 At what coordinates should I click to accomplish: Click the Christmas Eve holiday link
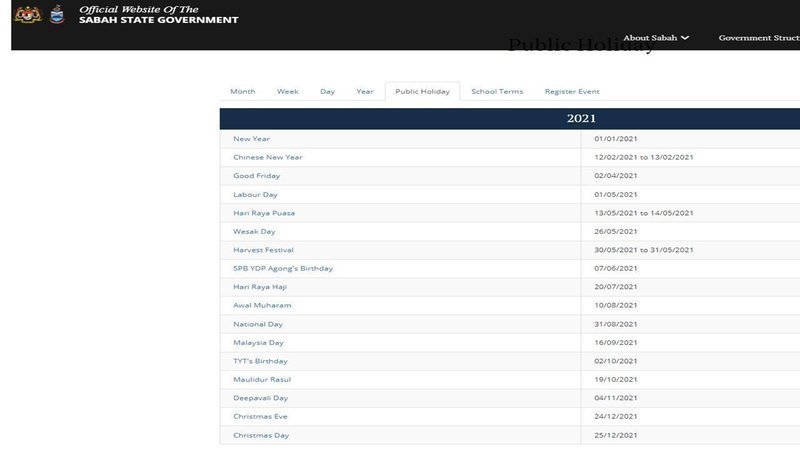[259, 417]
